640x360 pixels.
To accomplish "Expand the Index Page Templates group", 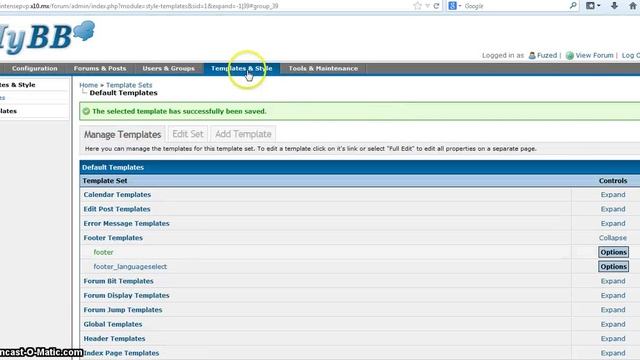I will (613, 353).
